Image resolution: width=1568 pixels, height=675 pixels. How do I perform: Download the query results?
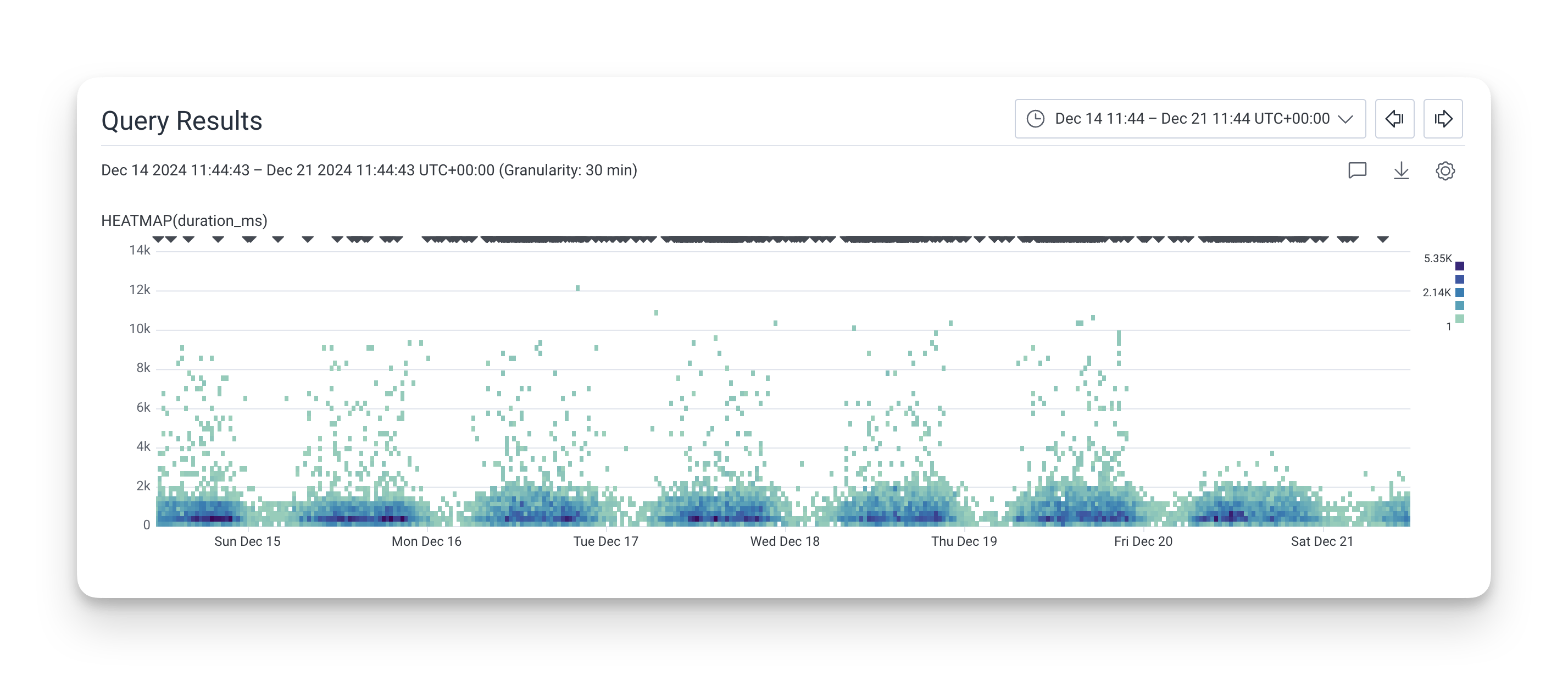click(1400, 170)
